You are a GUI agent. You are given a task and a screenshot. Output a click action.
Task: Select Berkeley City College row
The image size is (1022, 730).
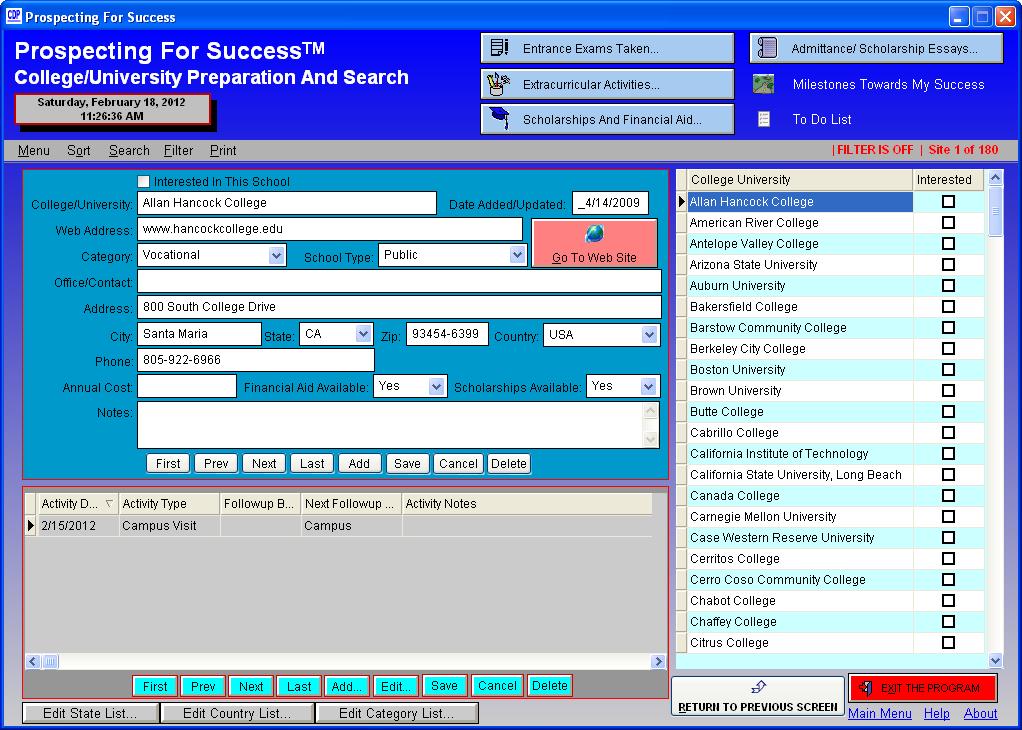[x=800, y=349]
